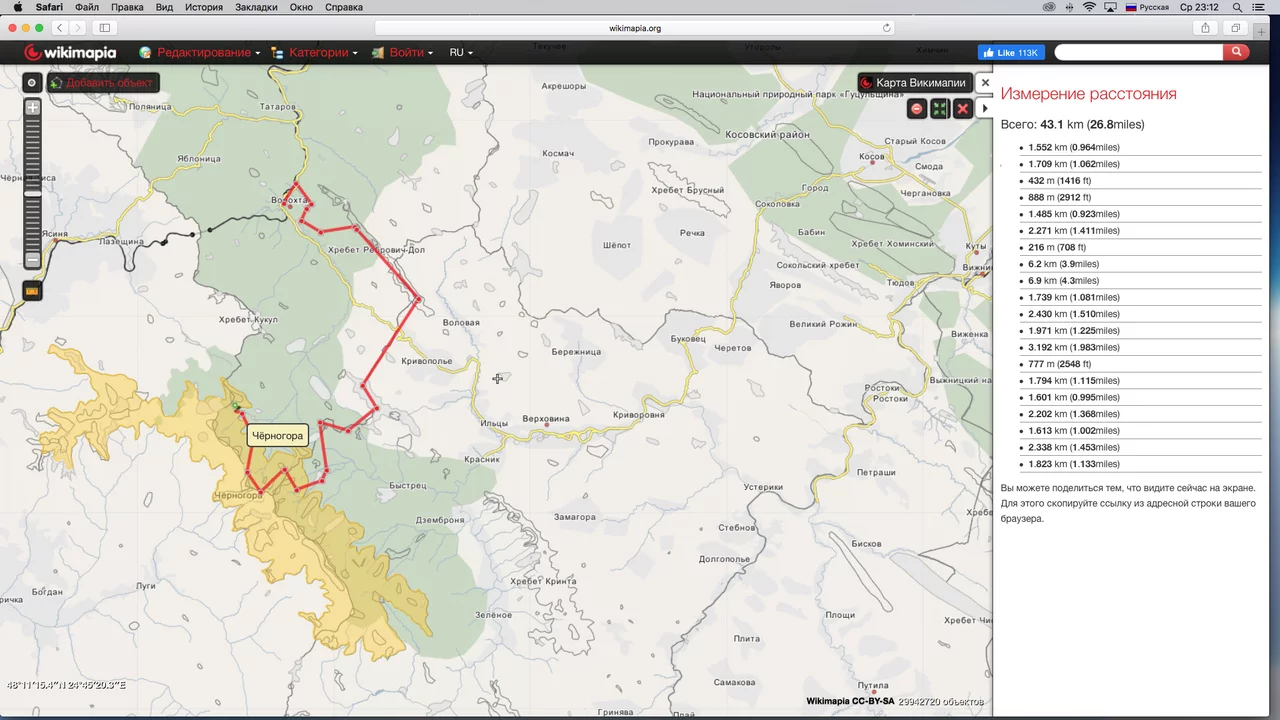Click Safari back navigation button

point(59,28)
